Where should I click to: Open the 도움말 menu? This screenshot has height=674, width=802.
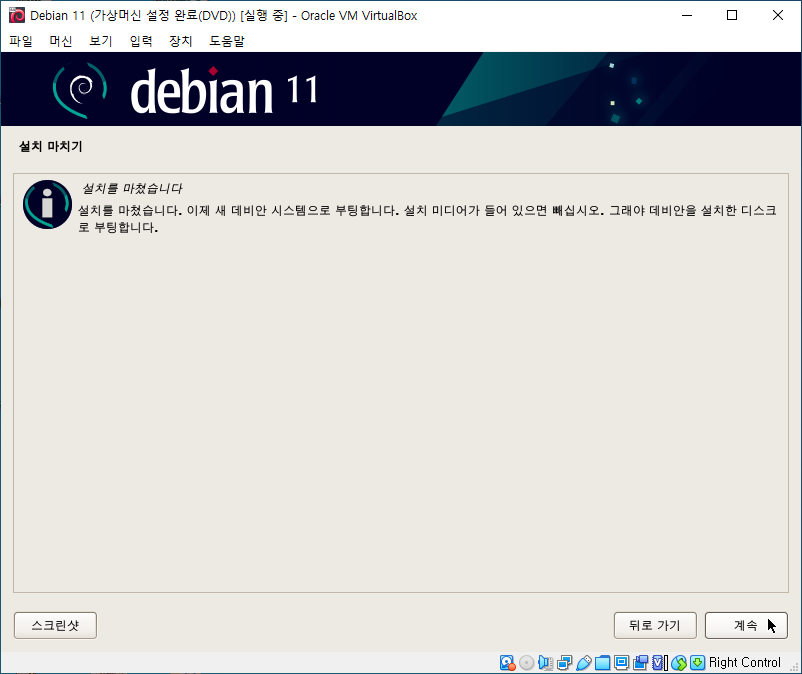[x=227, y=41]
